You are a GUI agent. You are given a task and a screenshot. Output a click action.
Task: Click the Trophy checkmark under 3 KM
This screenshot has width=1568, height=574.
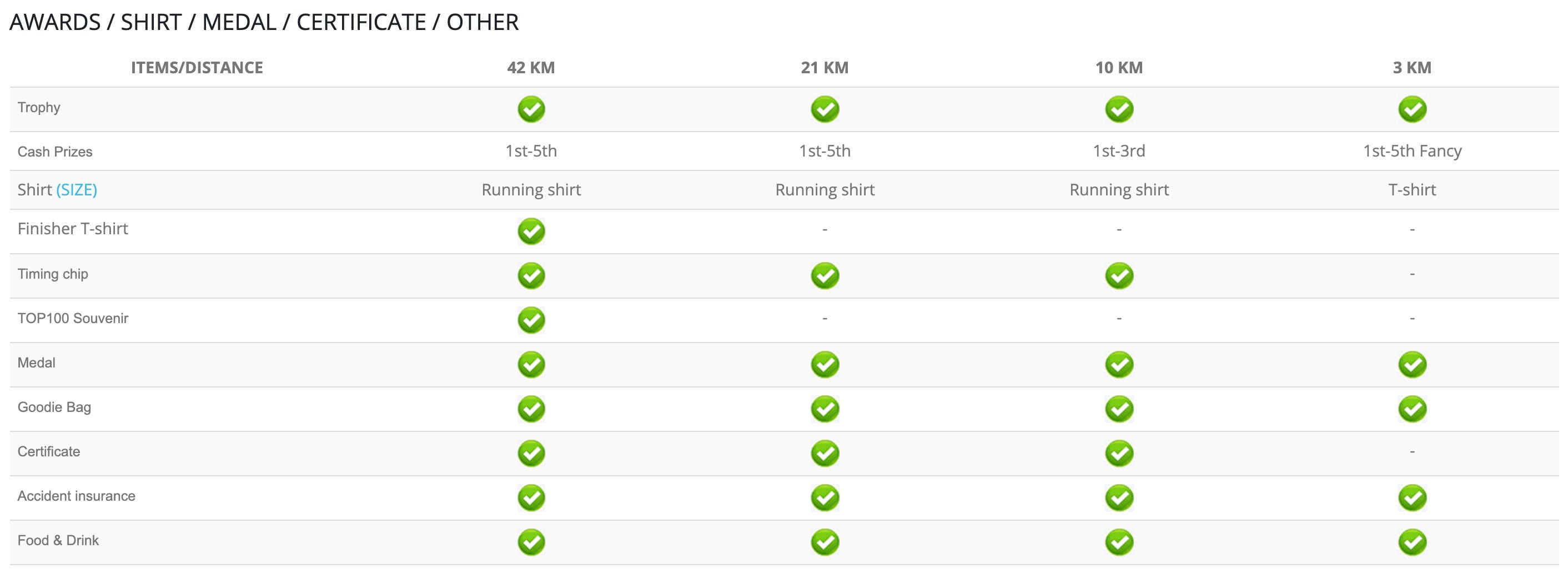pyautogui.click(x=1412, y=109)
